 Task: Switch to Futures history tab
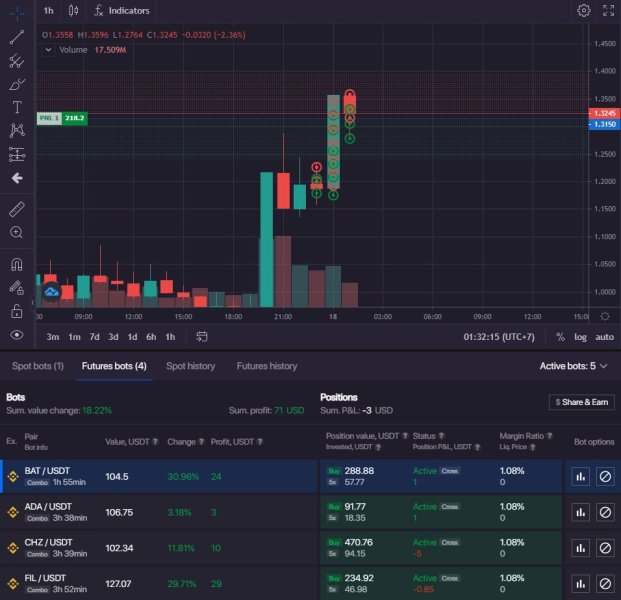(x=267, y=366)
